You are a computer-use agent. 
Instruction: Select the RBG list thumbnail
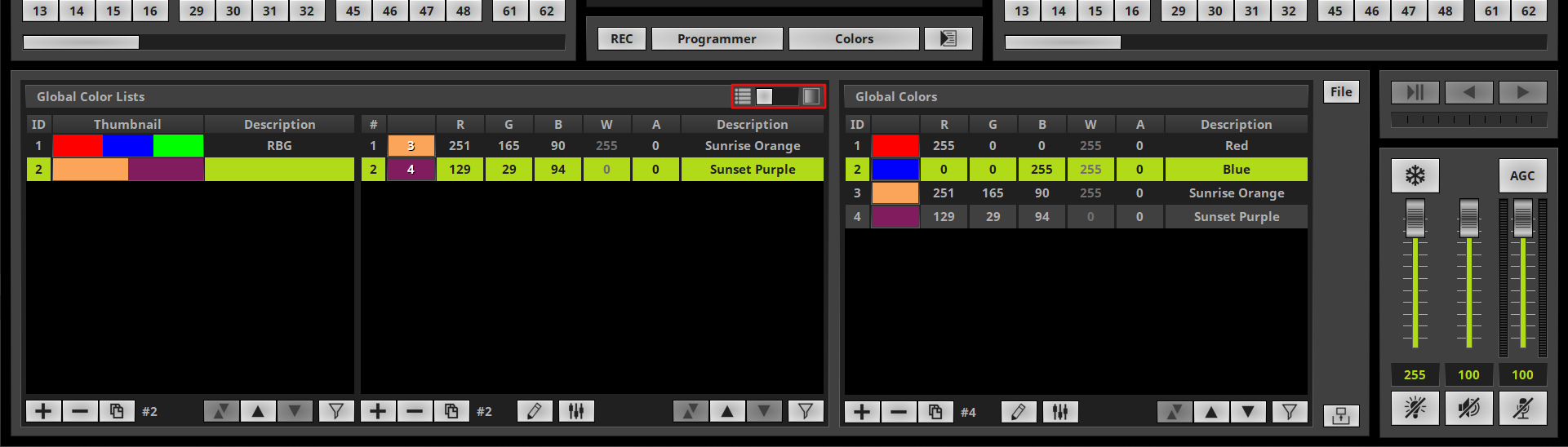tap(128, 146)
